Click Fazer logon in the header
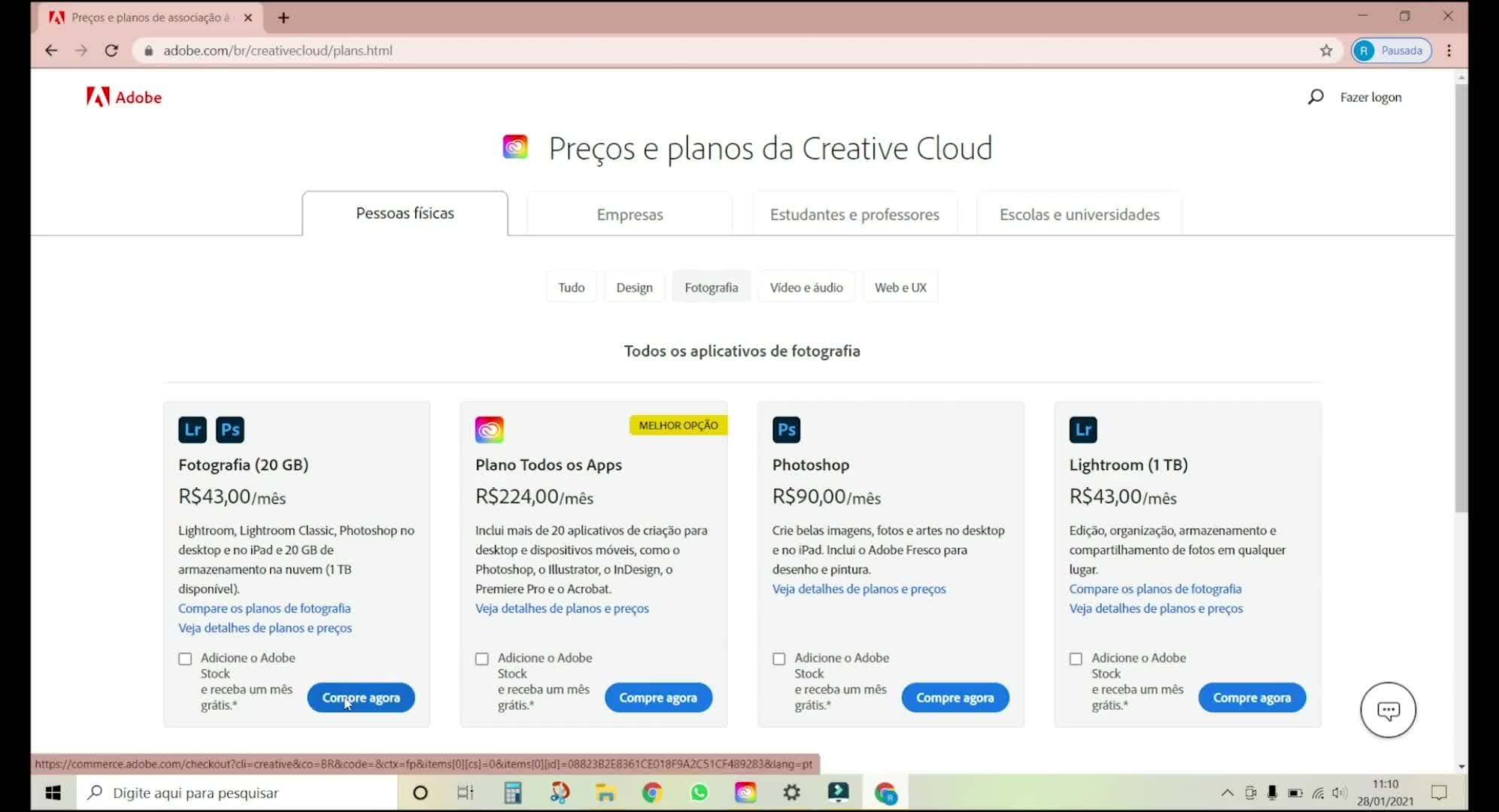 point(1370,97)
